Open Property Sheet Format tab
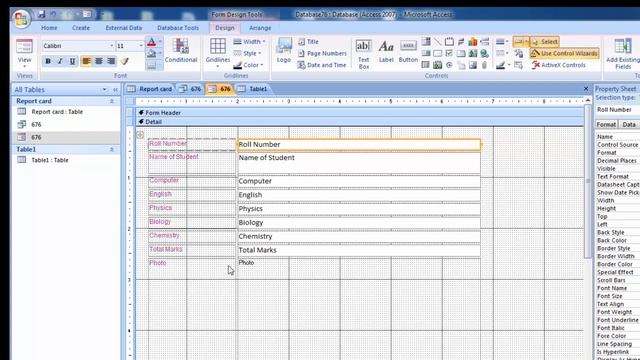This screenshot has width=640, height=360. click(606, 124)
